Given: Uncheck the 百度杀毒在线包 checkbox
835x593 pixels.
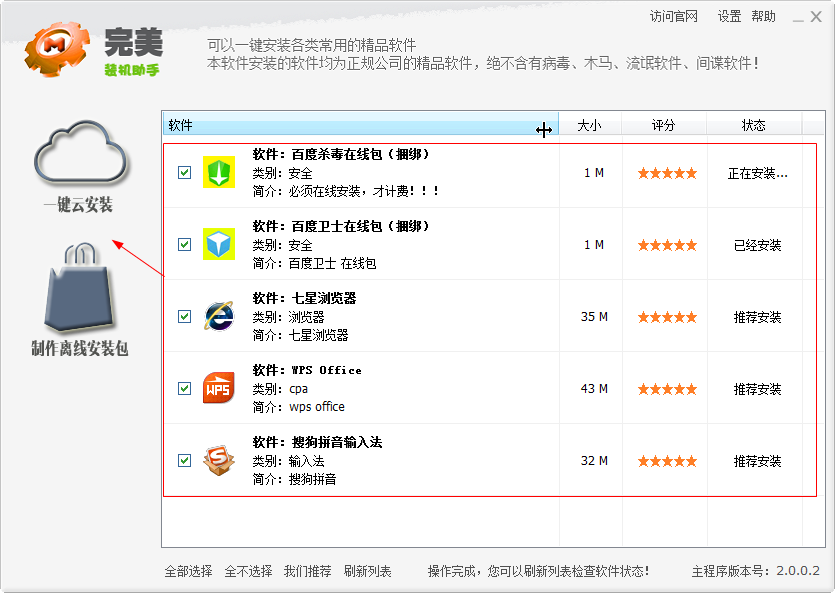Looking at the screenshot, I should point(183,172).
